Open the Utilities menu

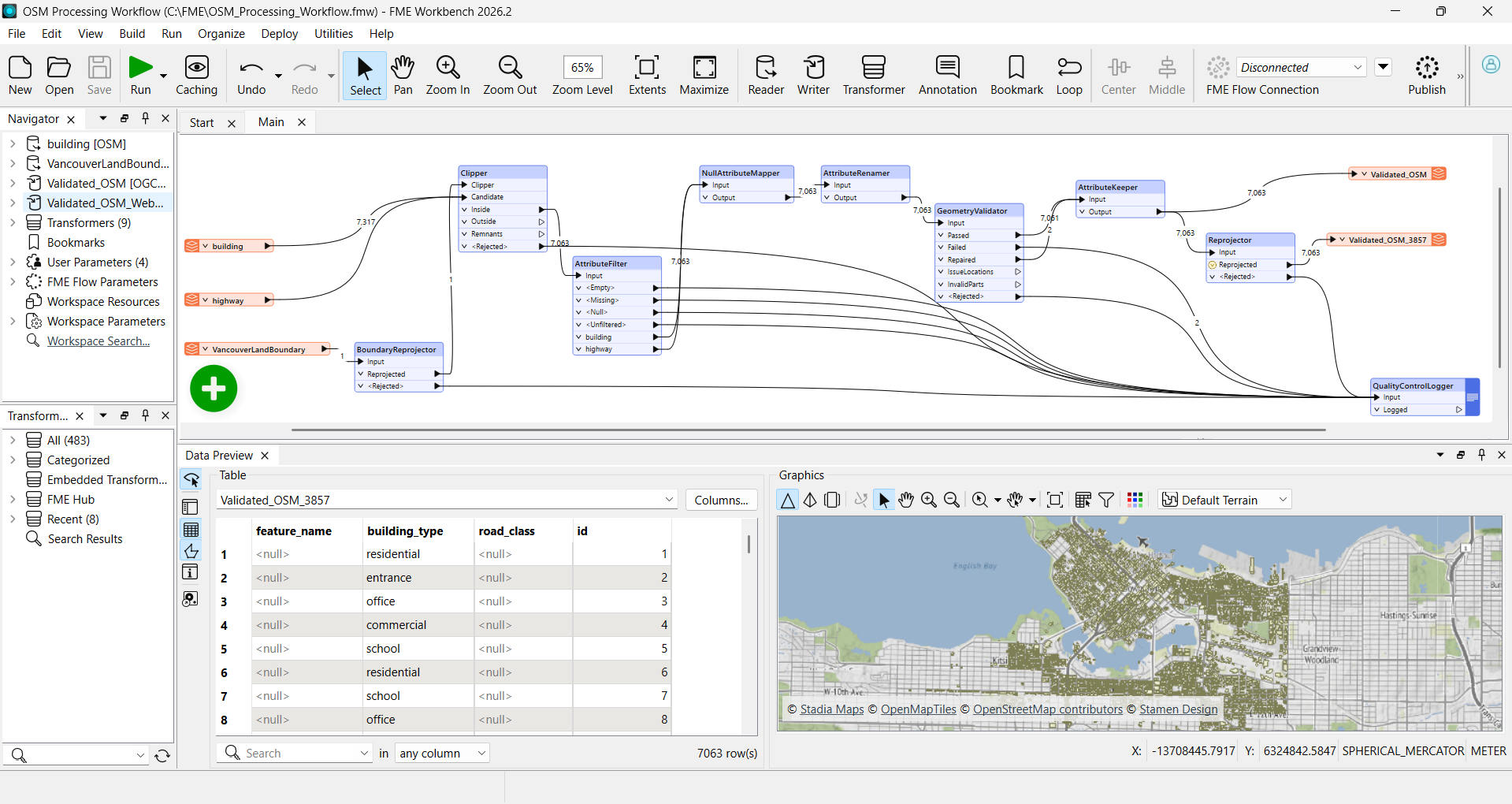click(334, 34)
